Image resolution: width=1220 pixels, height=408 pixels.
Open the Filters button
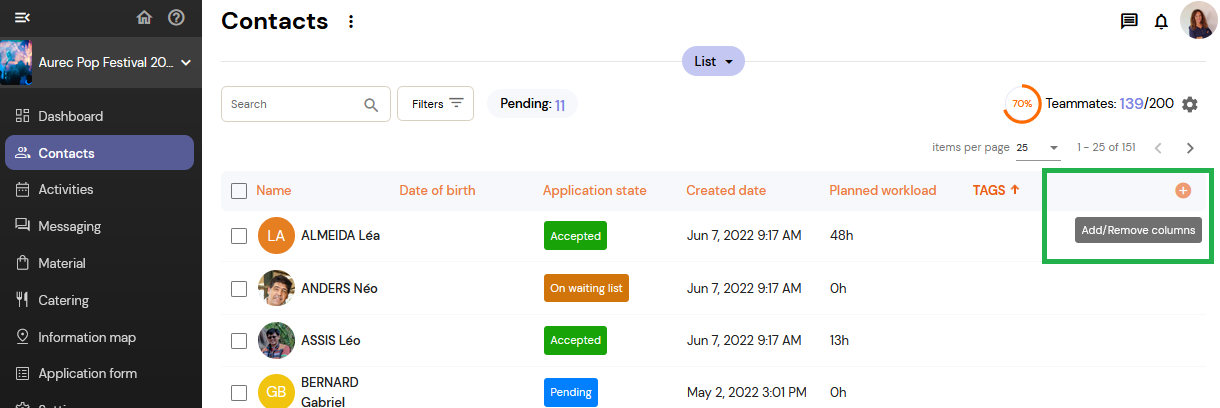pyautogui.click(x=435, y=103)
